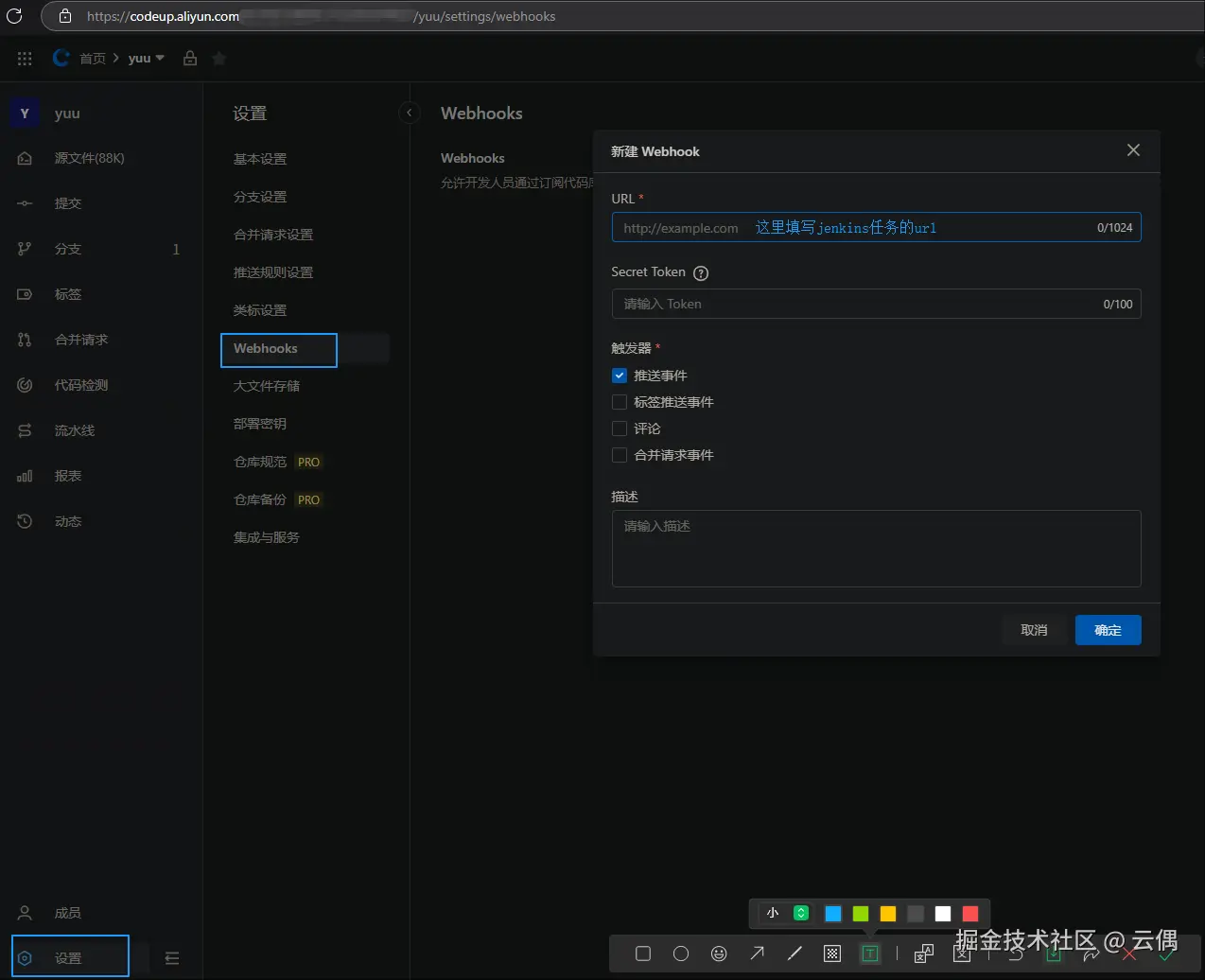Image resolution: width=1205 pixels, height=980 pixels.
Task: Choose the red annotation color swatch
Action: tap(969, 913)
